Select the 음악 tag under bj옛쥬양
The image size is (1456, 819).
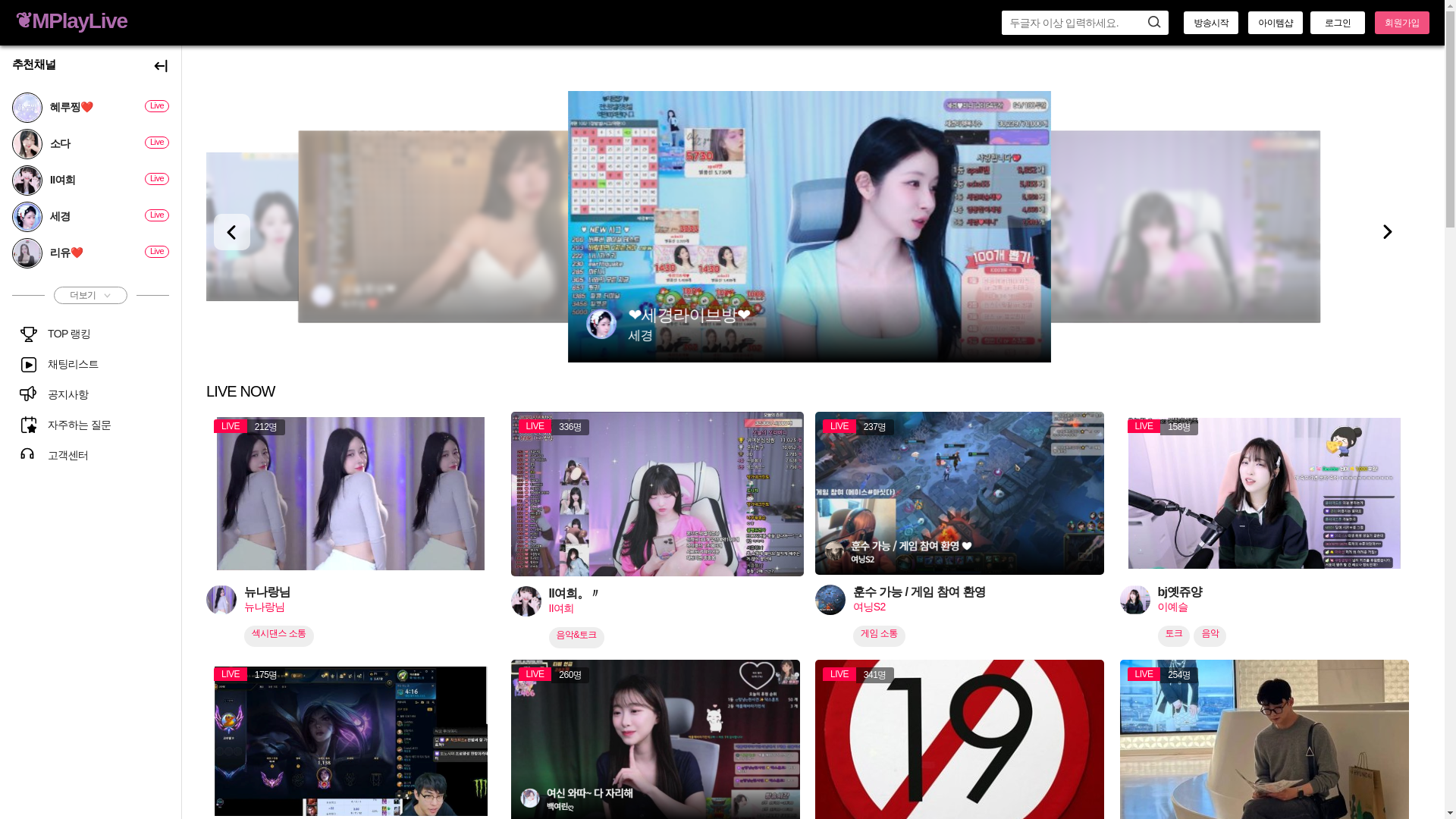[x=1210, y=635]
